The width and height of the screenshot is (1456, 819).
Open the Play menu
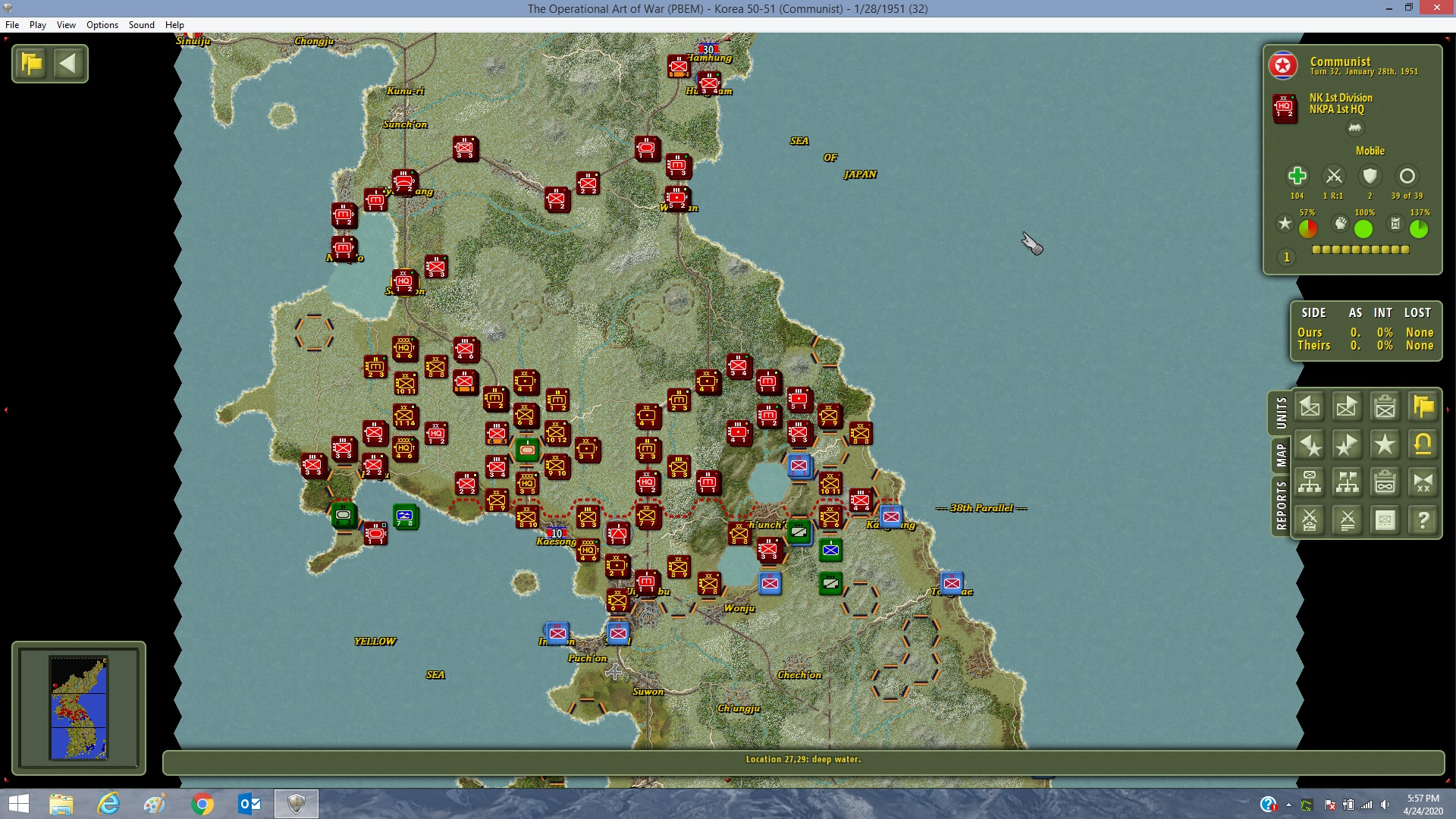pyautogui.click(x=38, y=25)
